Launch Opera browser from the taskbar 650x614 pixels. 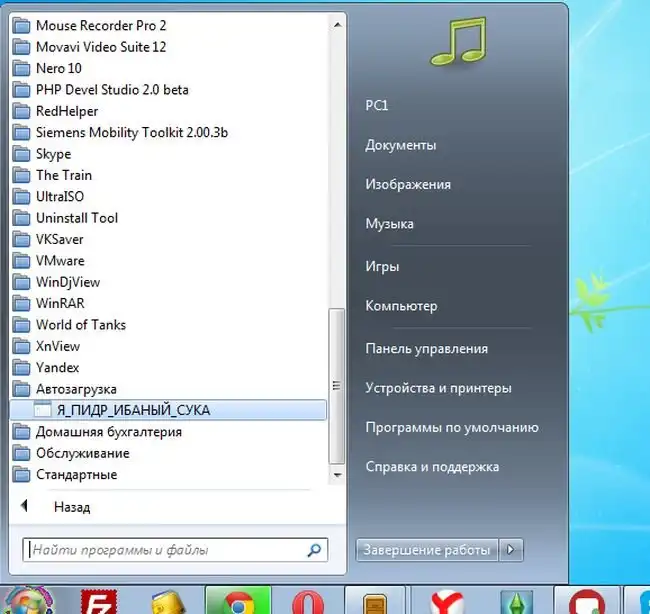point(307,602)
